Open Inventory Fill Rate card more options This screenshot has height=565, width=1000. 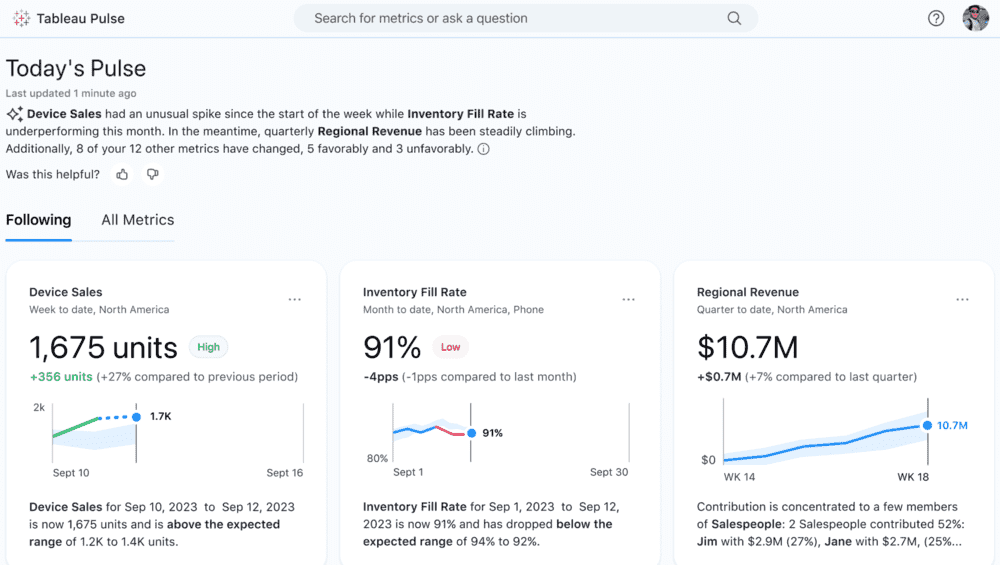(628, 299)
